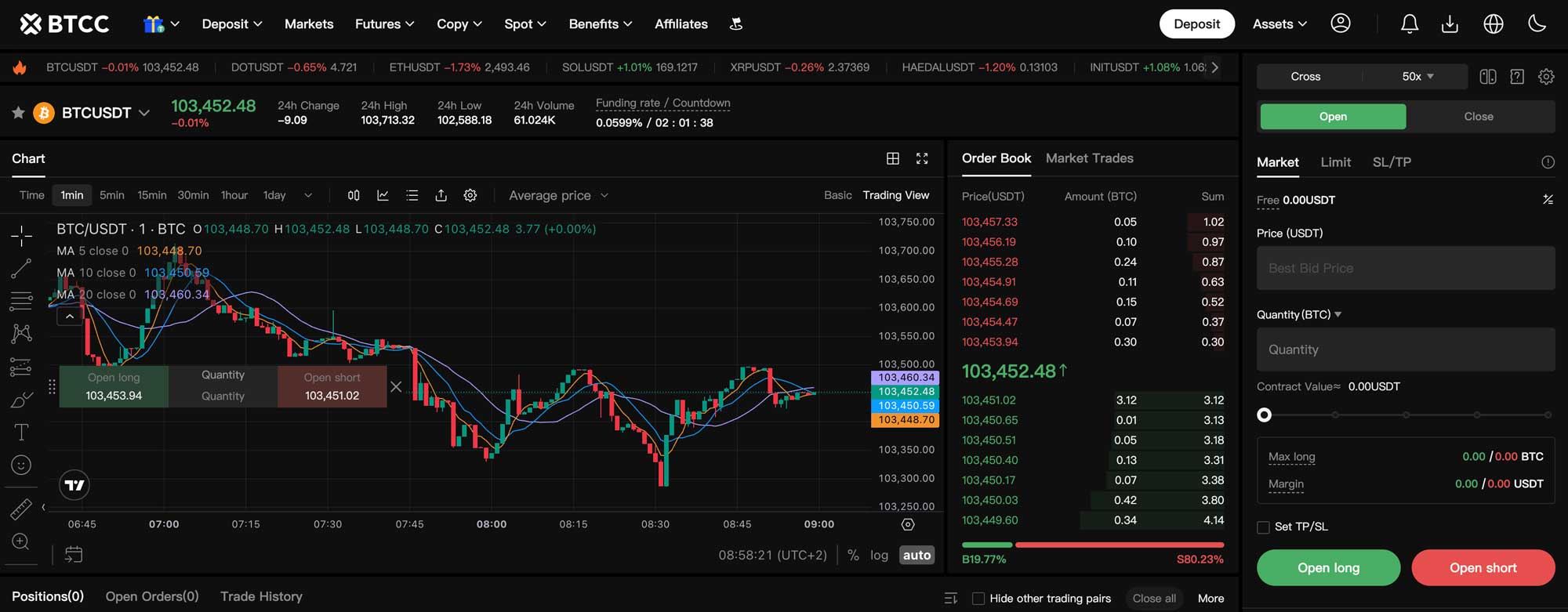Switch to the Market Trades tab
This screenshot has height=612, width=1568.
pos(1089,158)
